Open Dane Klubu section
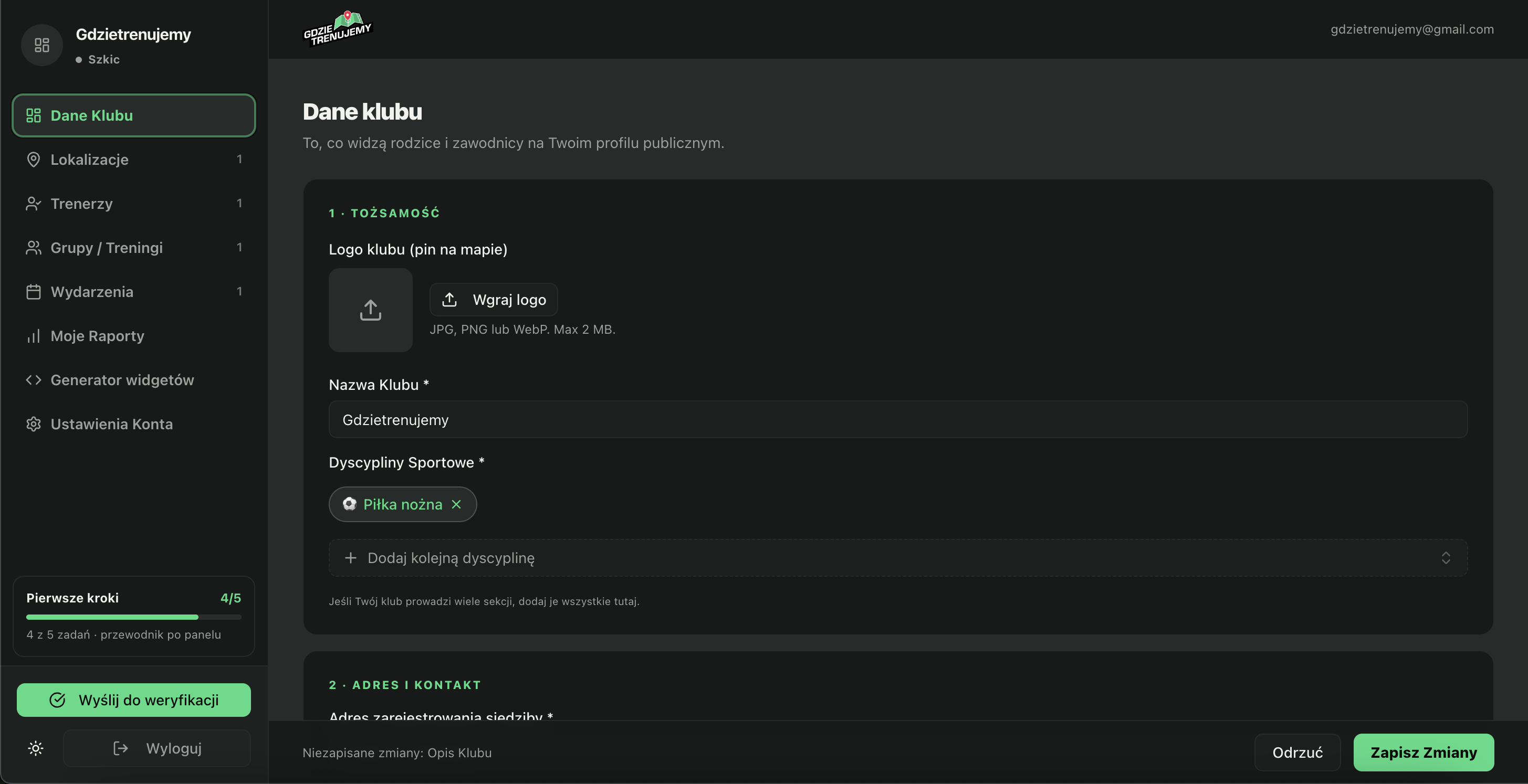Viewport: 1528px width, 784px height. 134,115
